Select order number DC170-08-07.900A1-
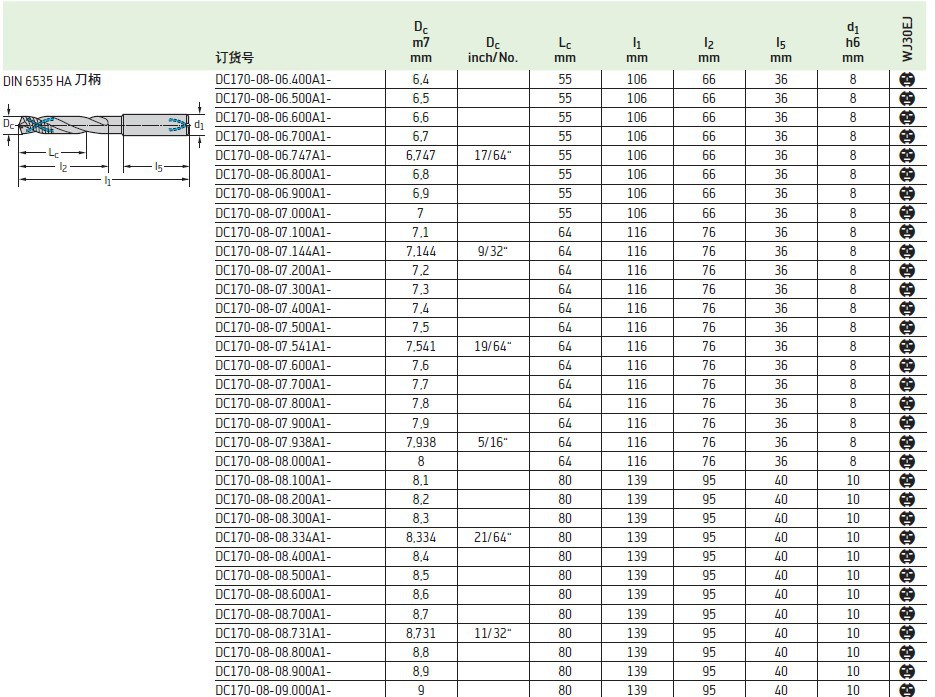This screenshot has height=697, width=935. [273, 423]
